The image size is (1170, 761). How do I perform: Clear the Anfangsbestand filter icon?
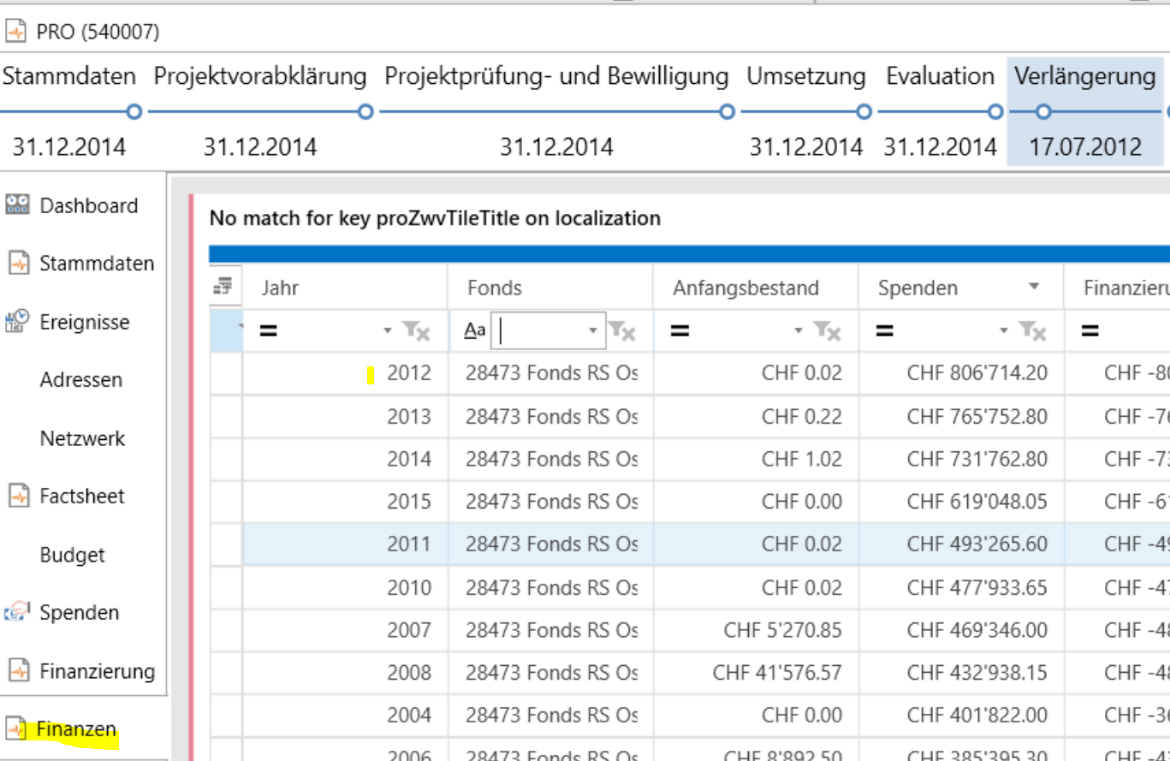[x=827, y=330]
